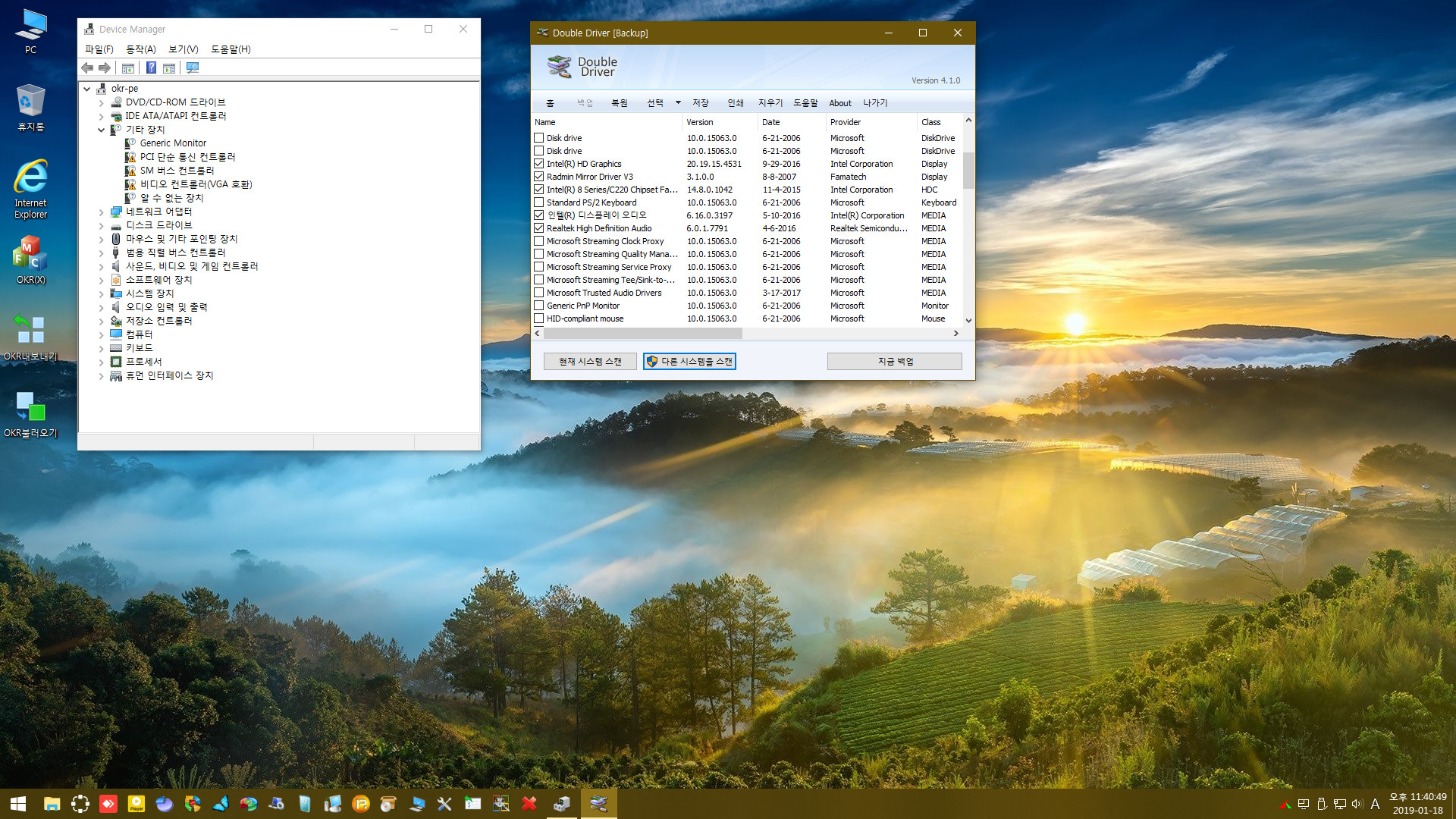Click the horizontal scrollbar in driver list
This screenshot has height=819, width=1456.
click(643, 334)
